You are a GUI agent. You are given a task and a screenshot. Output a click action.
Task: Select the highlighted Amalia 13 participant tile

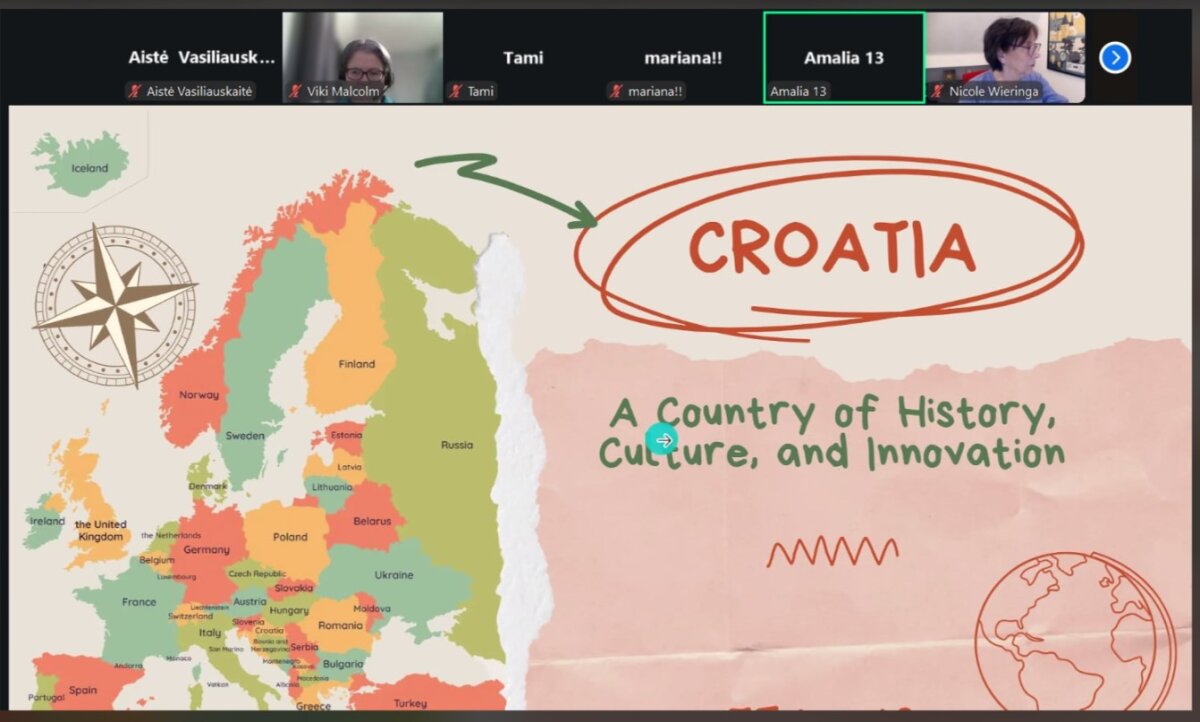(843, 57)
